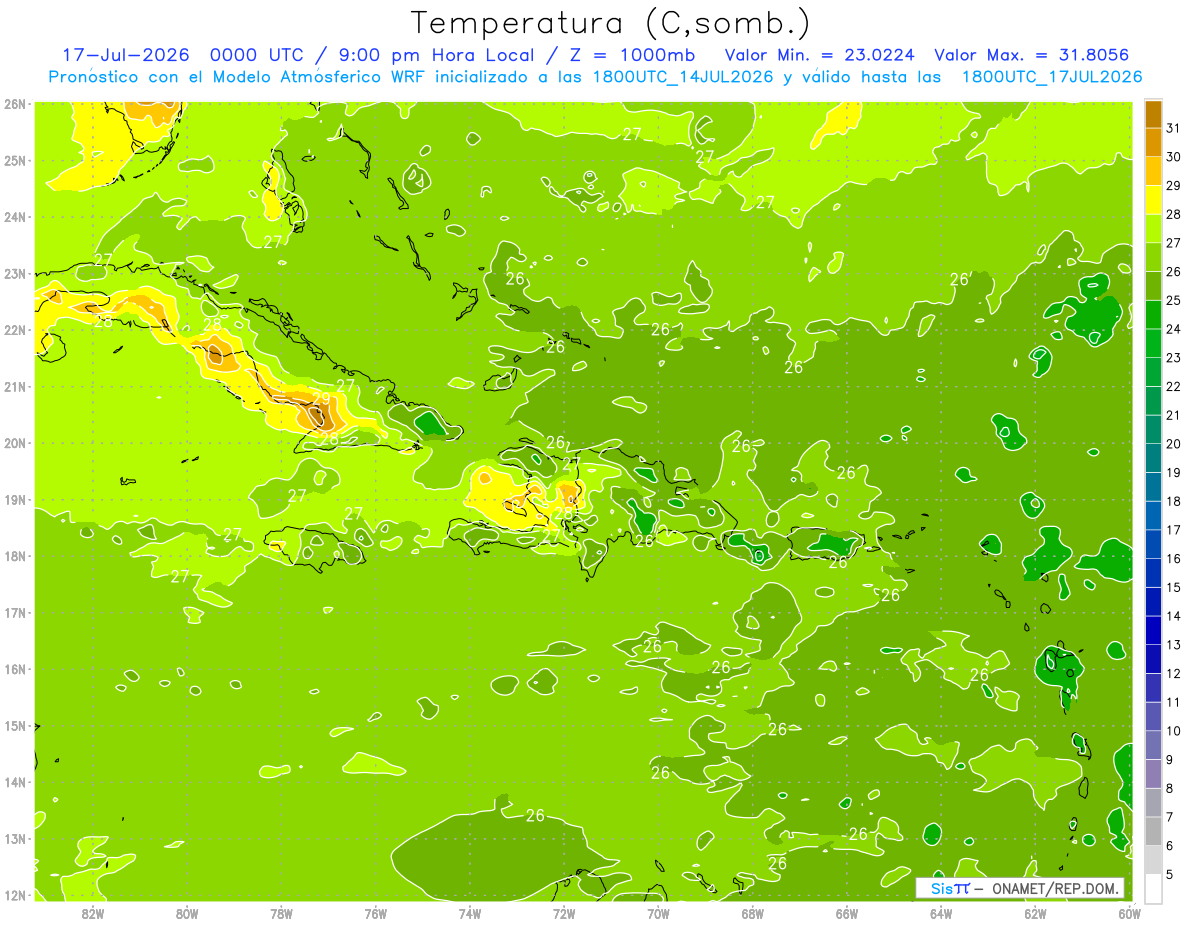Click the "25" value on color scale

[x=1174, y=300]
